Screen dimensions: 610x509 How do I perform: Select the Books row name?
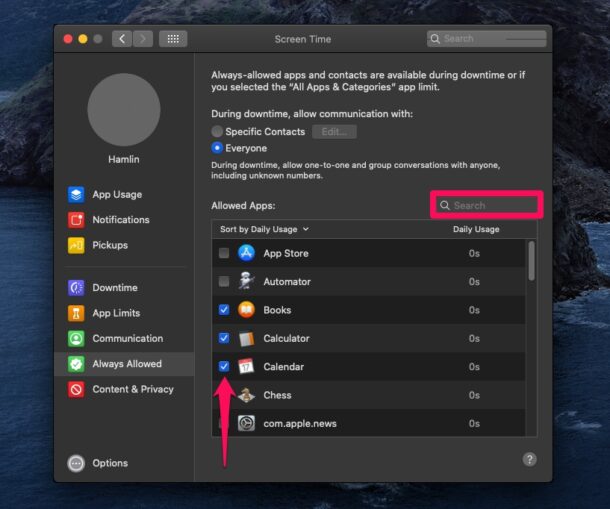click(277, 310)
